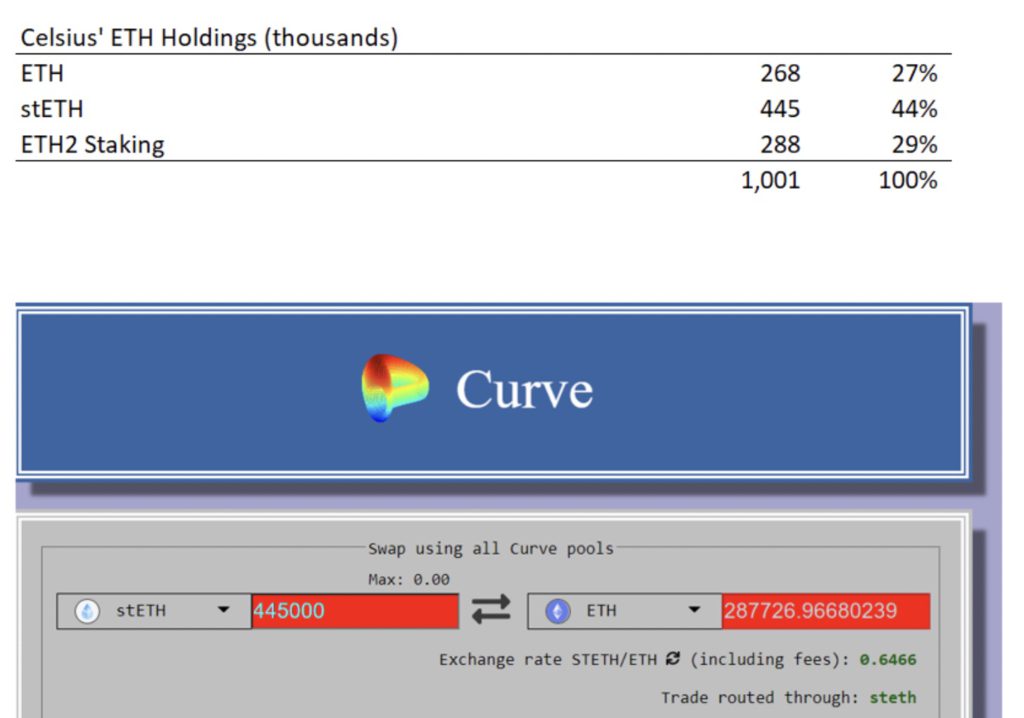Click the green steth route name
Screen dimensions: 1024x718
892,697
